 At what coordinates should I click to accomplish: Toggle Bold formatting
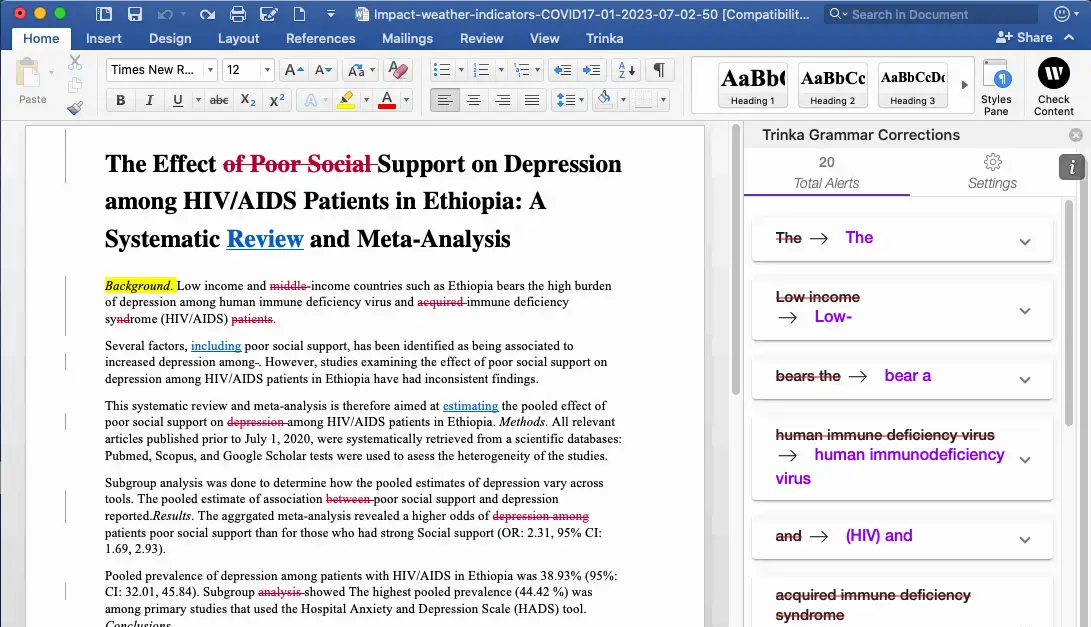click(120, 100)
